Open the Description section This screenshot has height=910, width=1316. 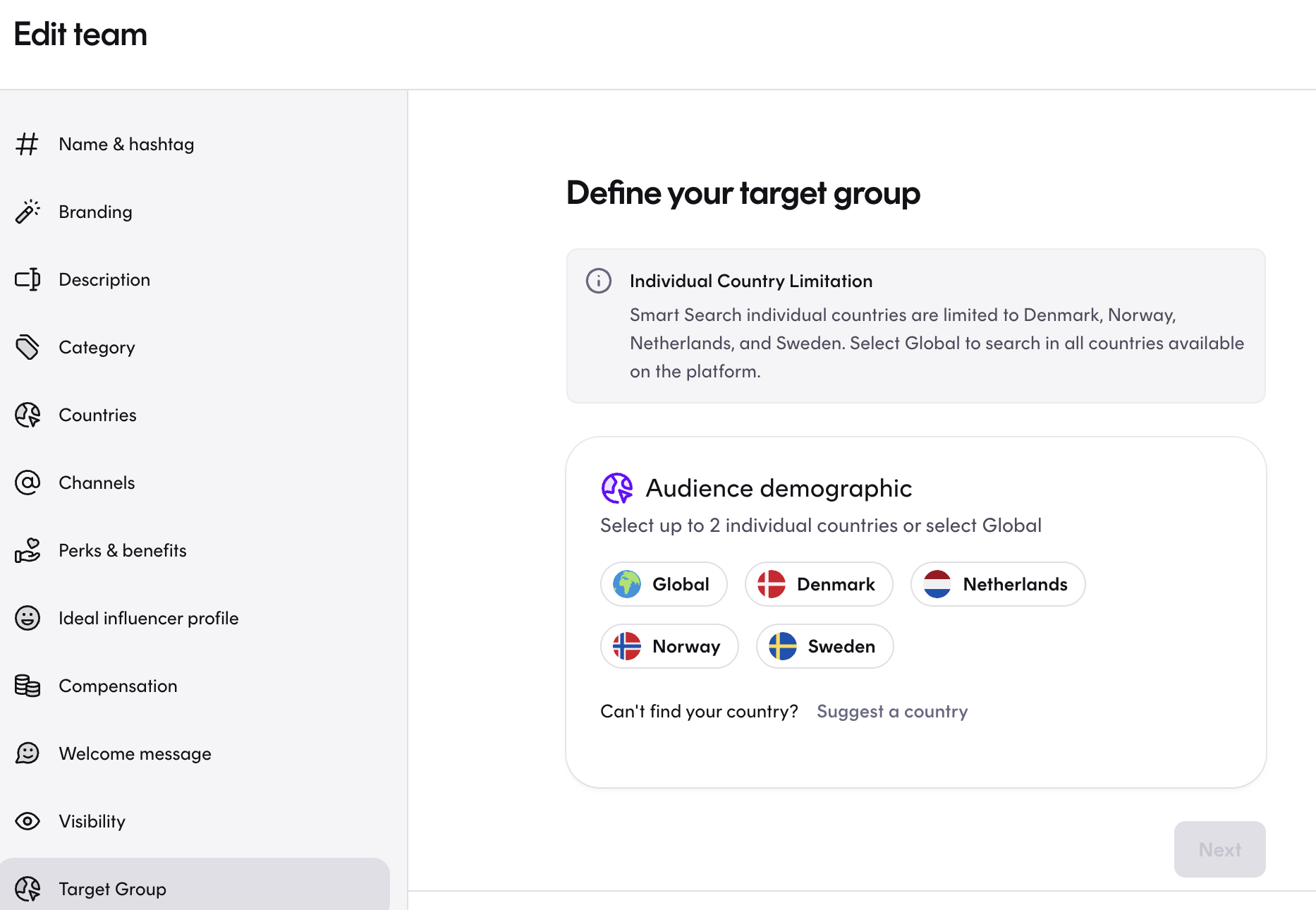[x=104, y=279]
